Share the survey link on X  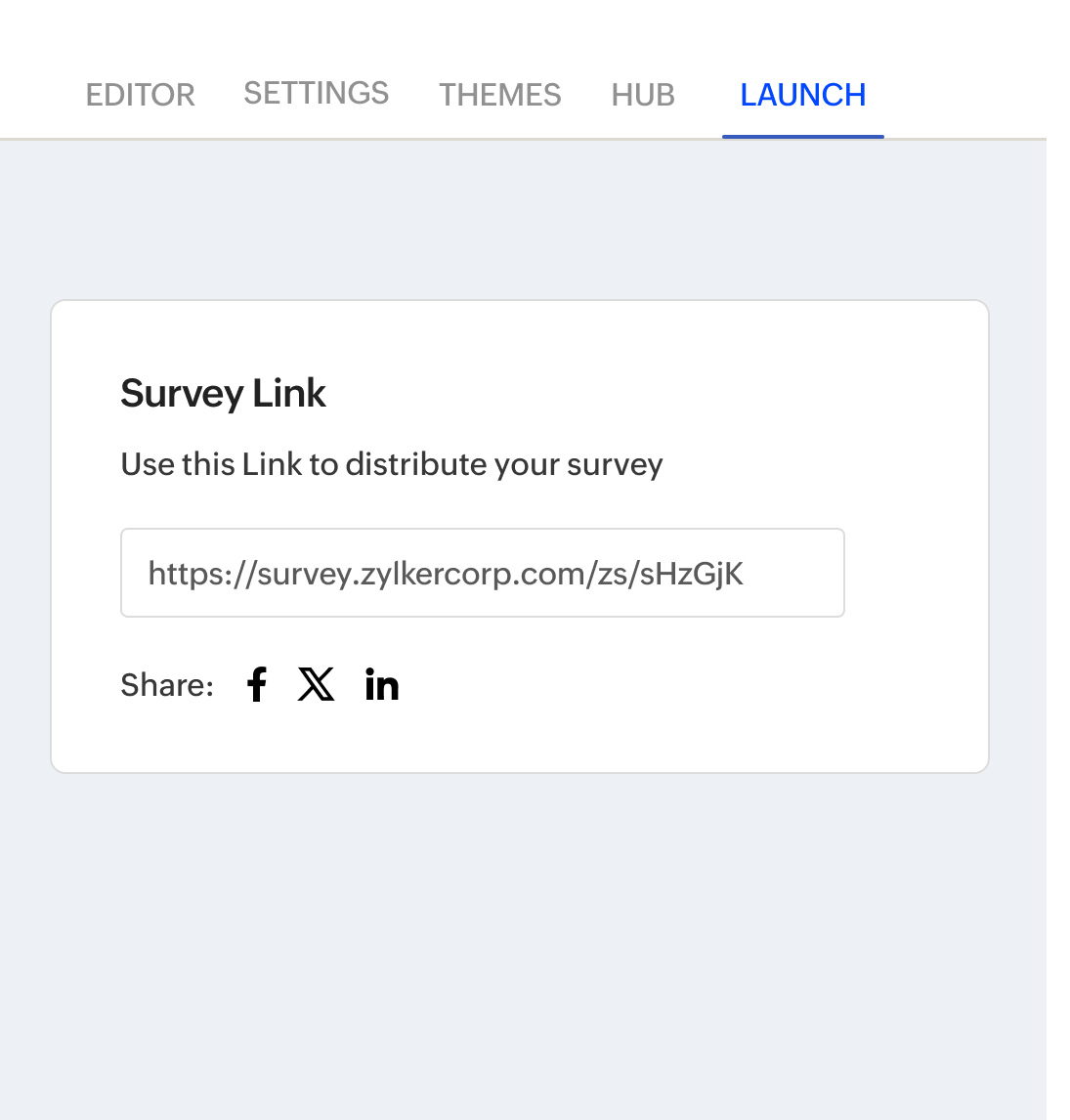[x=317, y=685]
